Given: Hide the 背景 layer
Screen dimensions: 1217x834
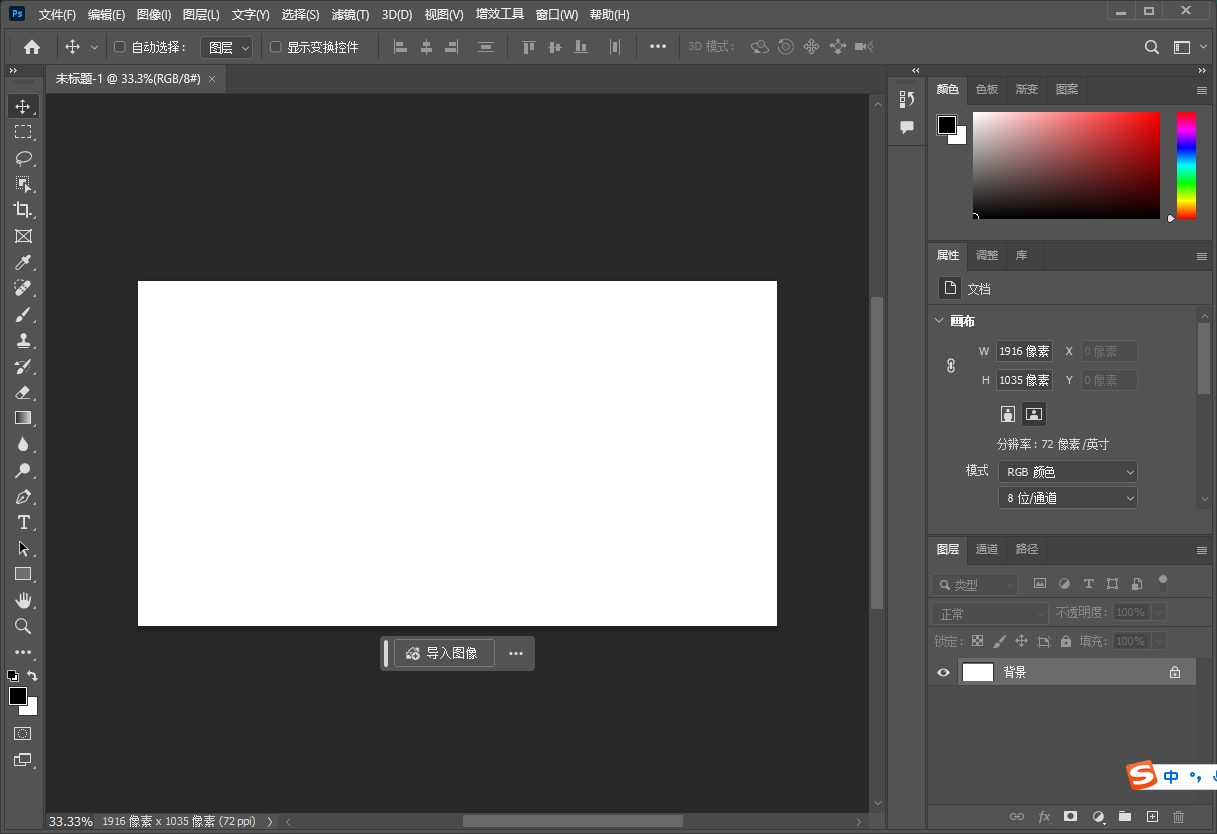Looking at the screenshot, I should [x=941, y=672].
